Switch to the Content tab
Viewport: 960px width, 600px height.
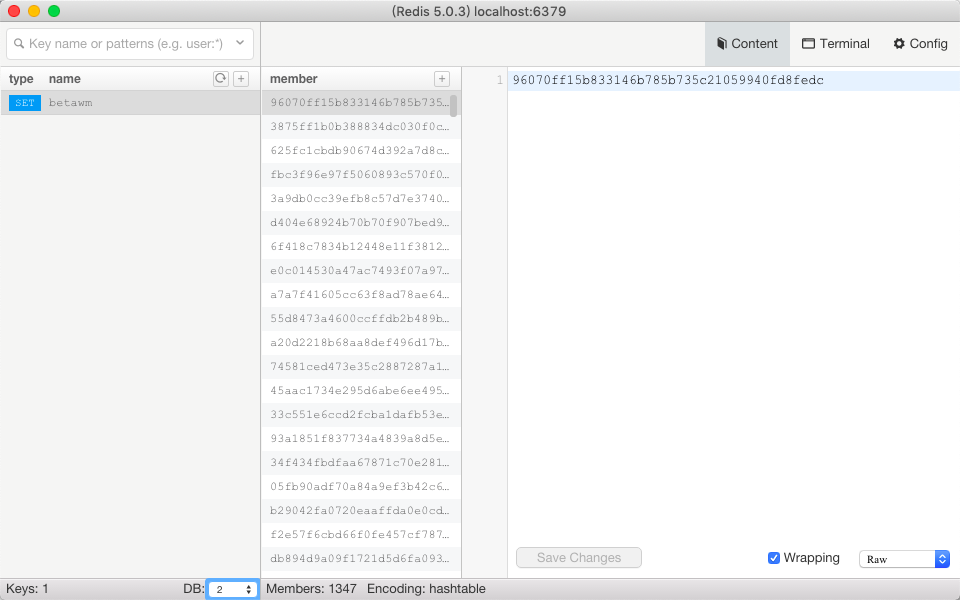point(747,43)
